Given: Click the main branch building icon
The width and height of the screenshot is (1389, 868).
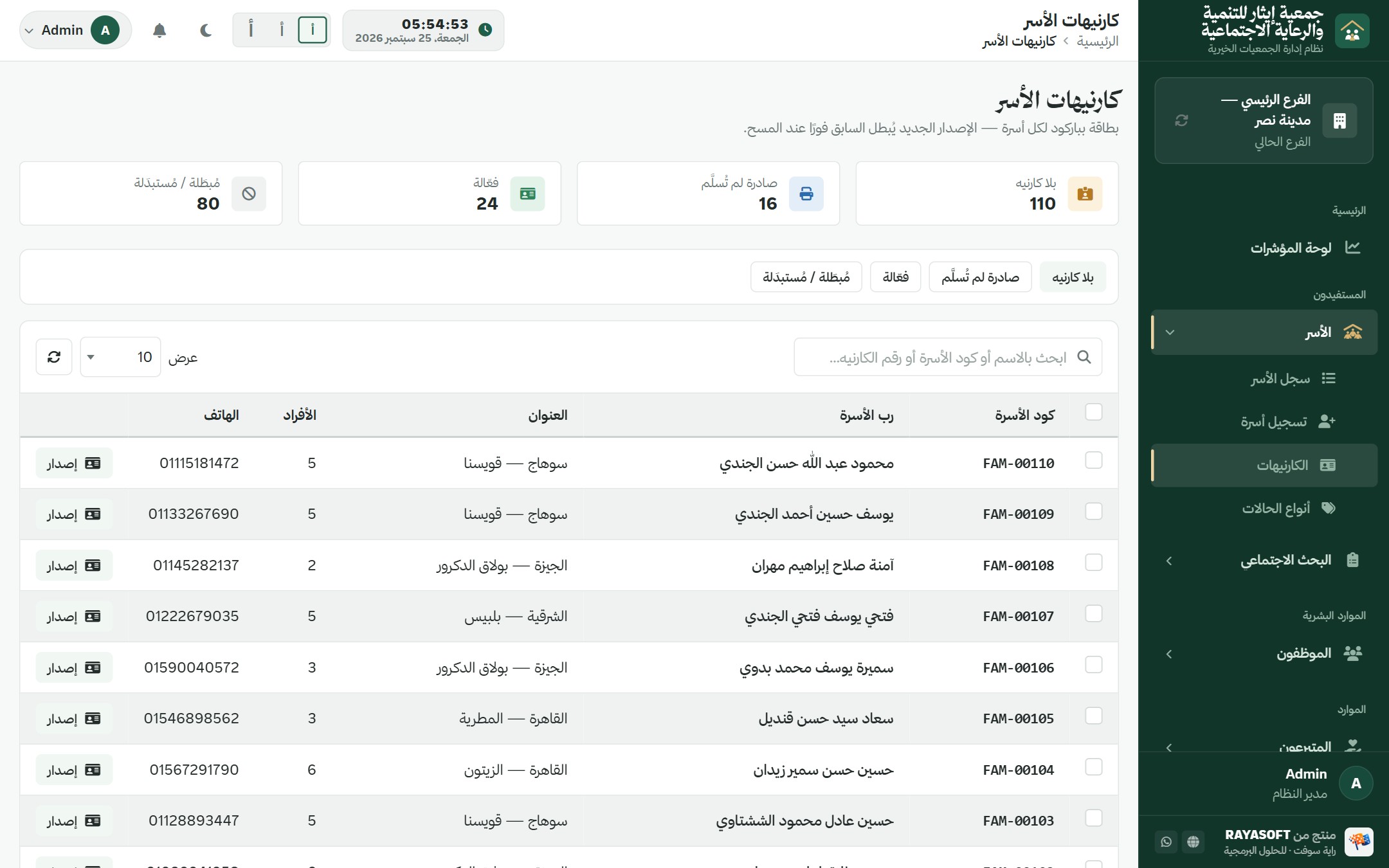Looking at the screenshot, I should [1340, 120].
